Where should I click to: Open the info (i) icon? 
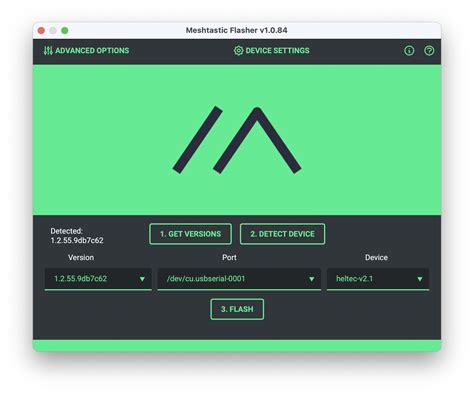click(x=409, y=51)
